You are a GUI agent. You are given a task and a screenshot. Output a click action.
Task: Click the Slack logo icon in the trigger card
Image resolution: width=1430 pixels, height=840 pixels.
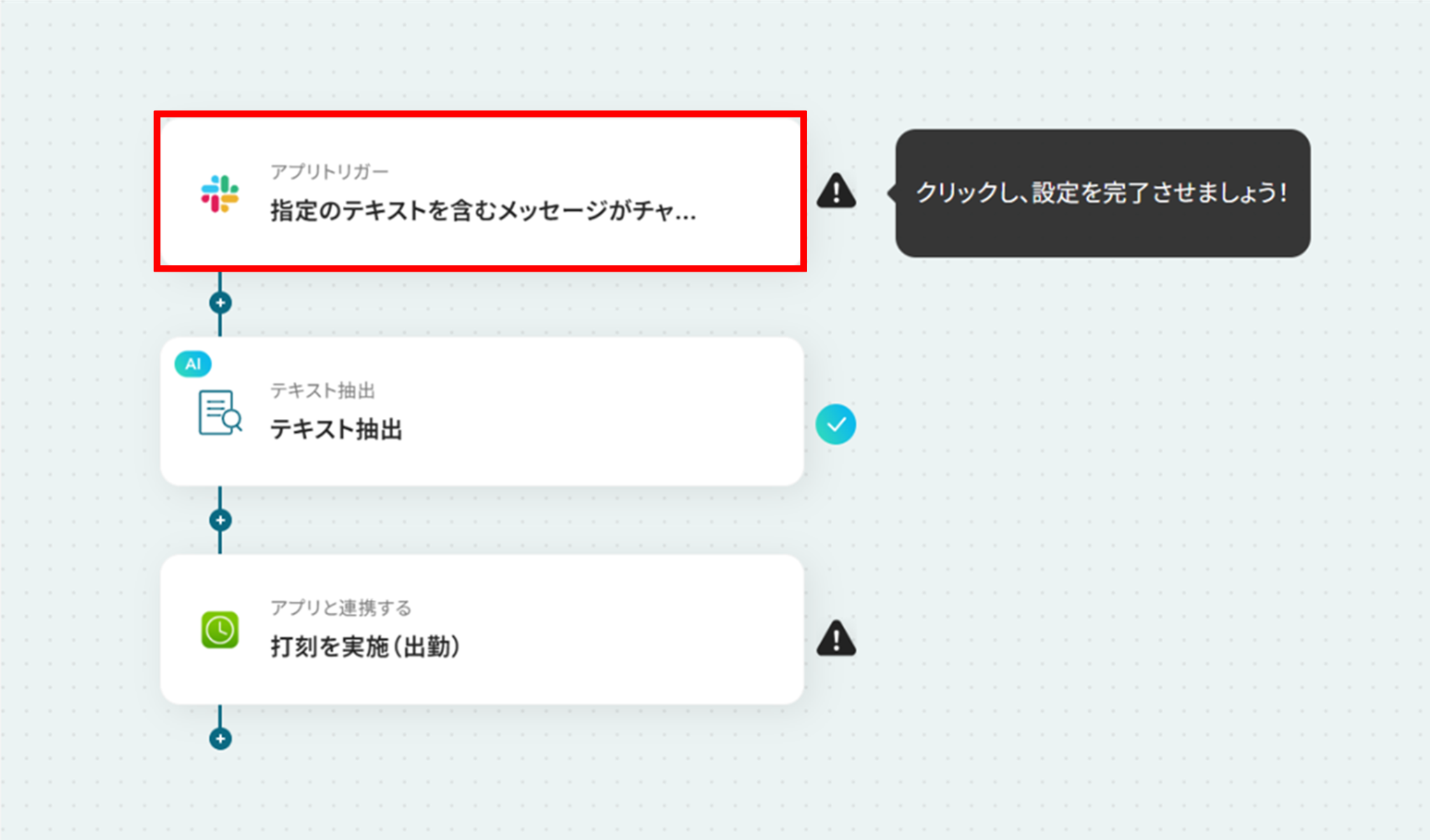220,193
